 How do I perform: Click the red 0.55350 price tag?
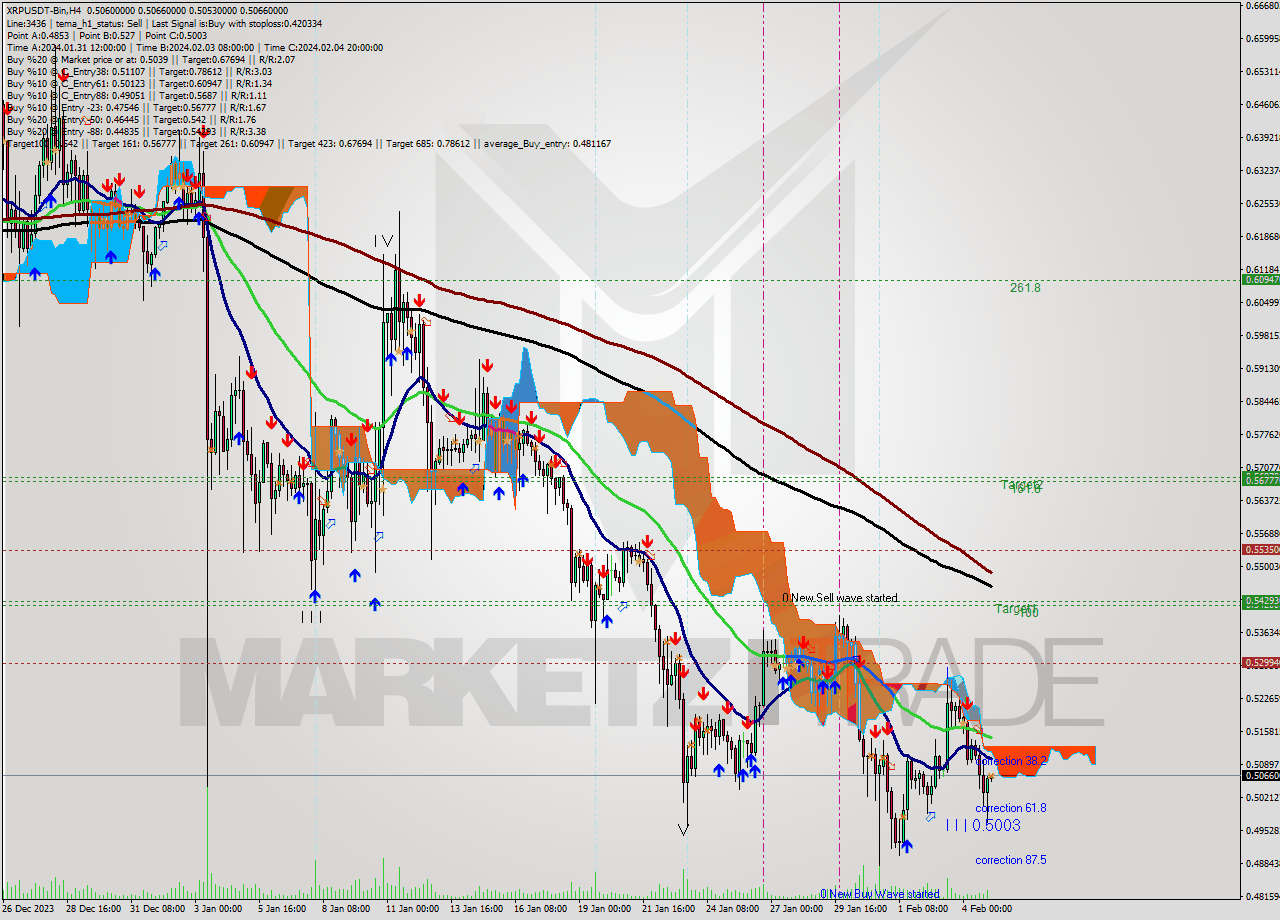[1260, 549]
